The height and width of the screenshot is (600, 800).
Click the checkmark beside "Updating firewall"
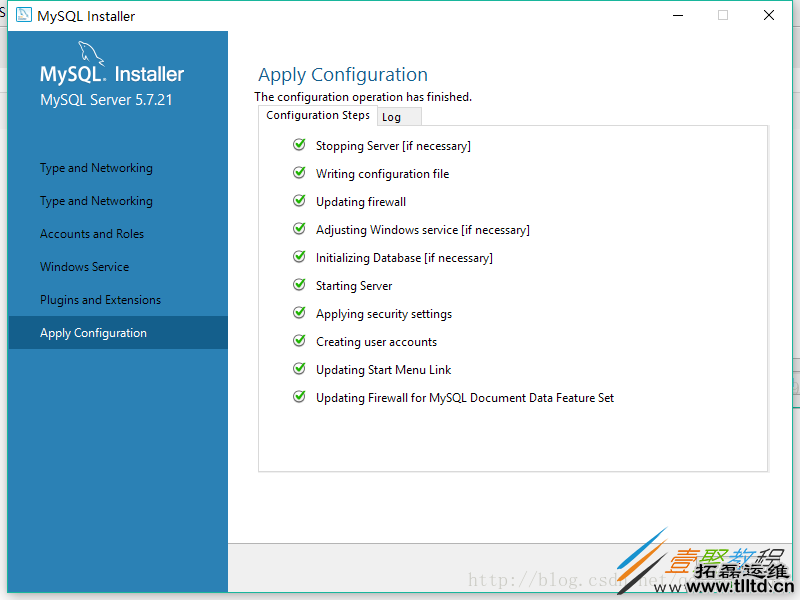point(299,201)
